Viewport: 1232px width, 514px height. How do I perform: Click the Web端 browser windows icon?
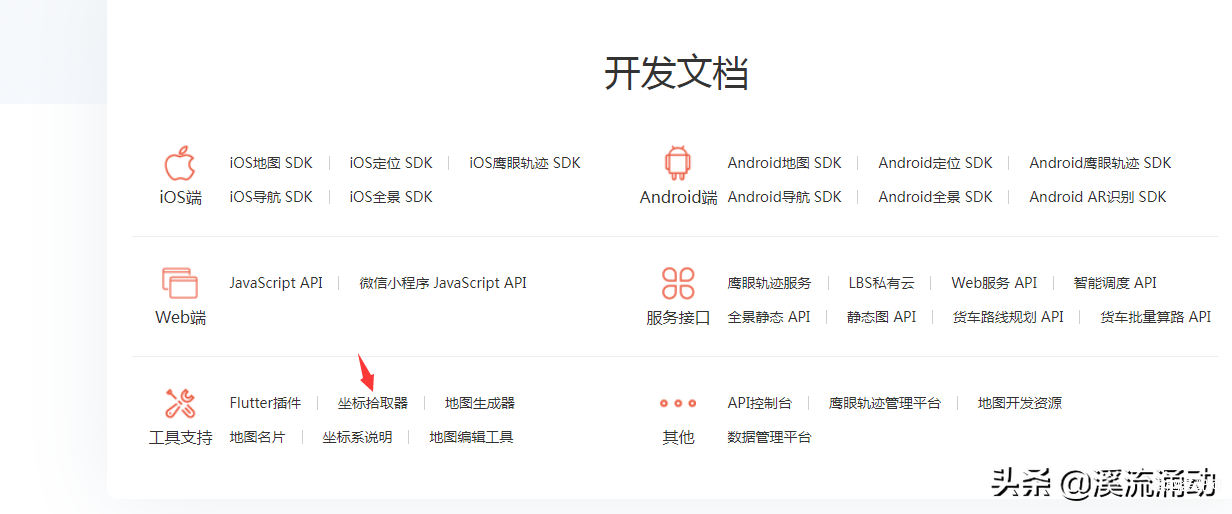[180, 283]
